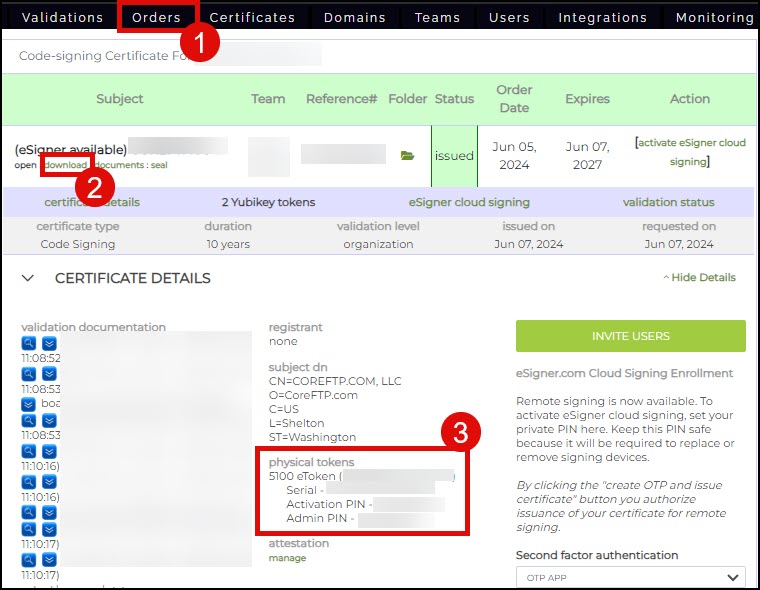Click the topmost magnifier icon under validation documentation
The width and height of the screenshot is (760, 590).
[x=30, y=343]
